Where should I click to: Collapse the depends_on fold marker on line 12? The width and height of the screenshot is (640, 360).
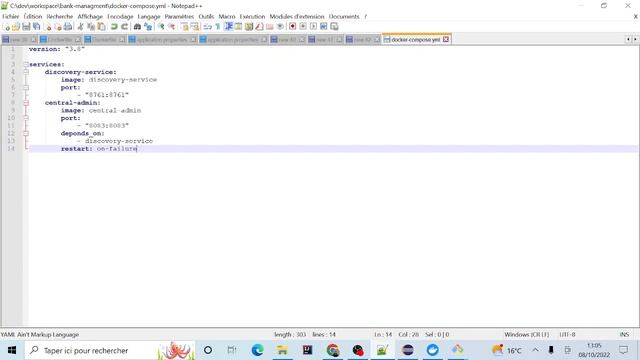pyautogui.click(x=26, y=133)
